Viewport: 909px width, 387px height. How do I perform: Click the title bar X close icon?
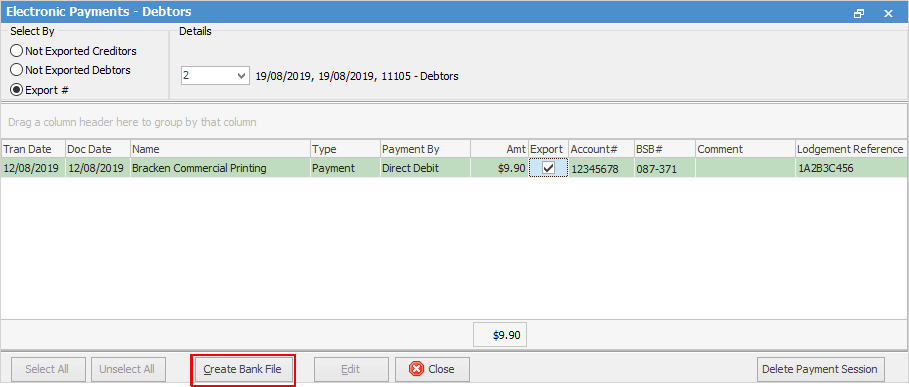pyautogui.click(x=888, y=13)
